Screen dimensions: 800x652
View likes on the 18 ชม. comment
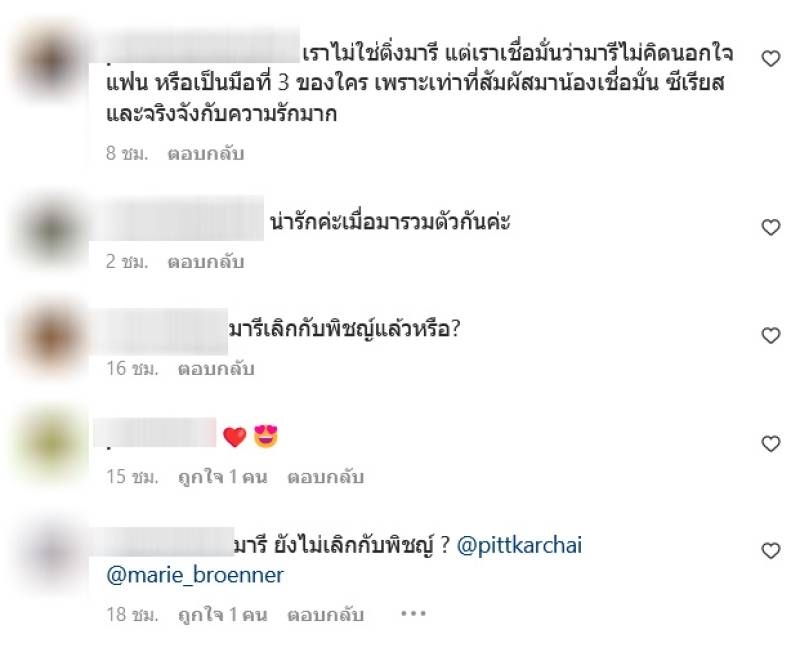pos(222,614)
